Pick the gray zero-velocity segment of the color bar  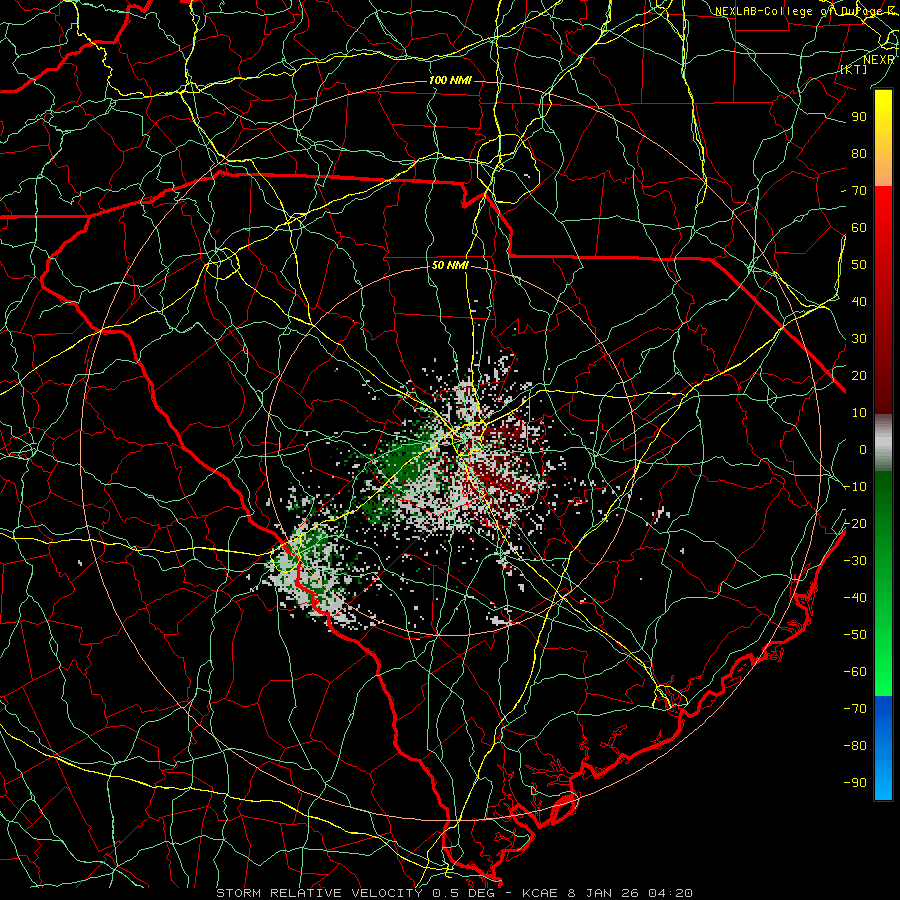[x=883, y=443]
